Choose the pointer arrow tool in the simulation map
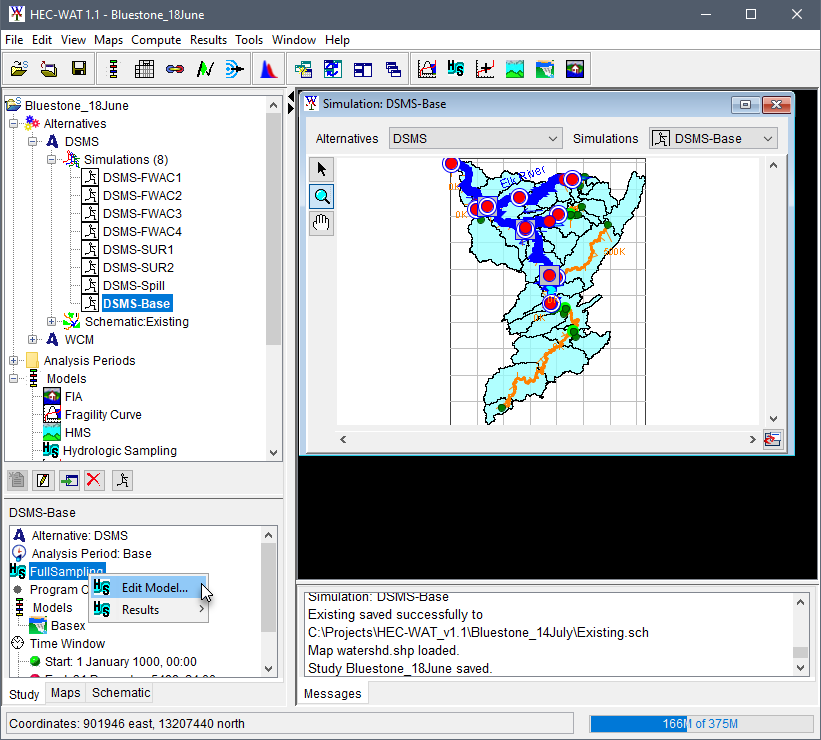 click(321, 168)
